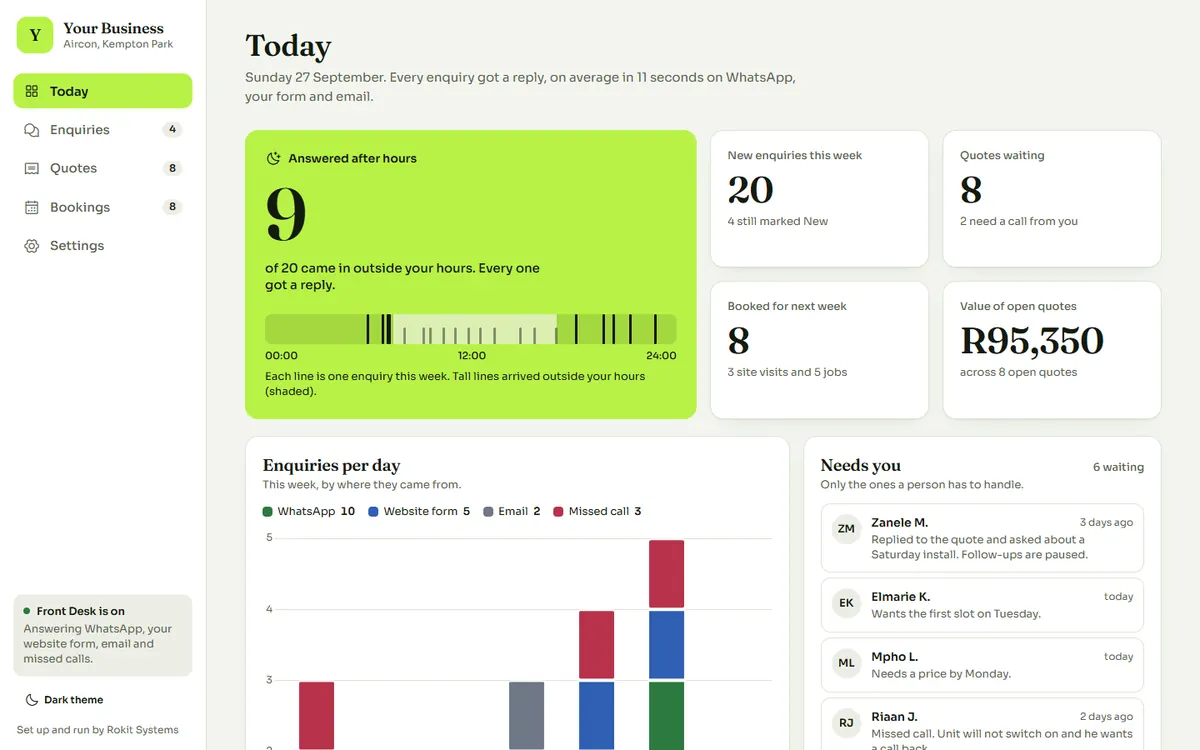Viewport: 1200px width, 750px height.
Task: Click the 'Enquiries per day' heading
Action: 331,465
